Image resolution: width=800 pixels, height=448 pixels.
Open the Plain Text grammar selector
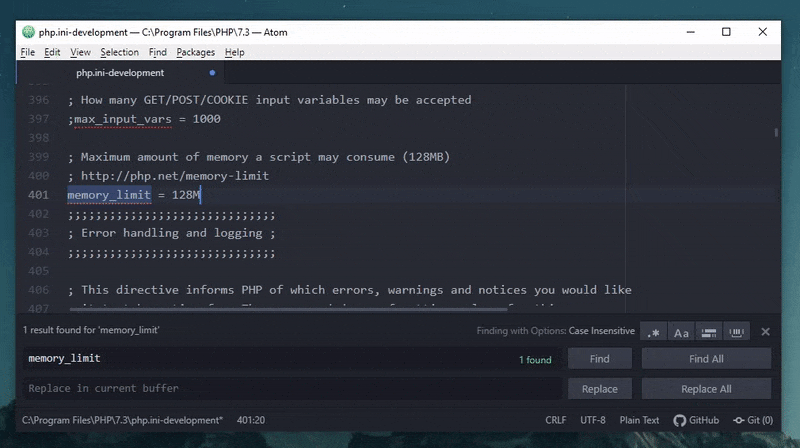pyautogui.click(x=639, y=420)
